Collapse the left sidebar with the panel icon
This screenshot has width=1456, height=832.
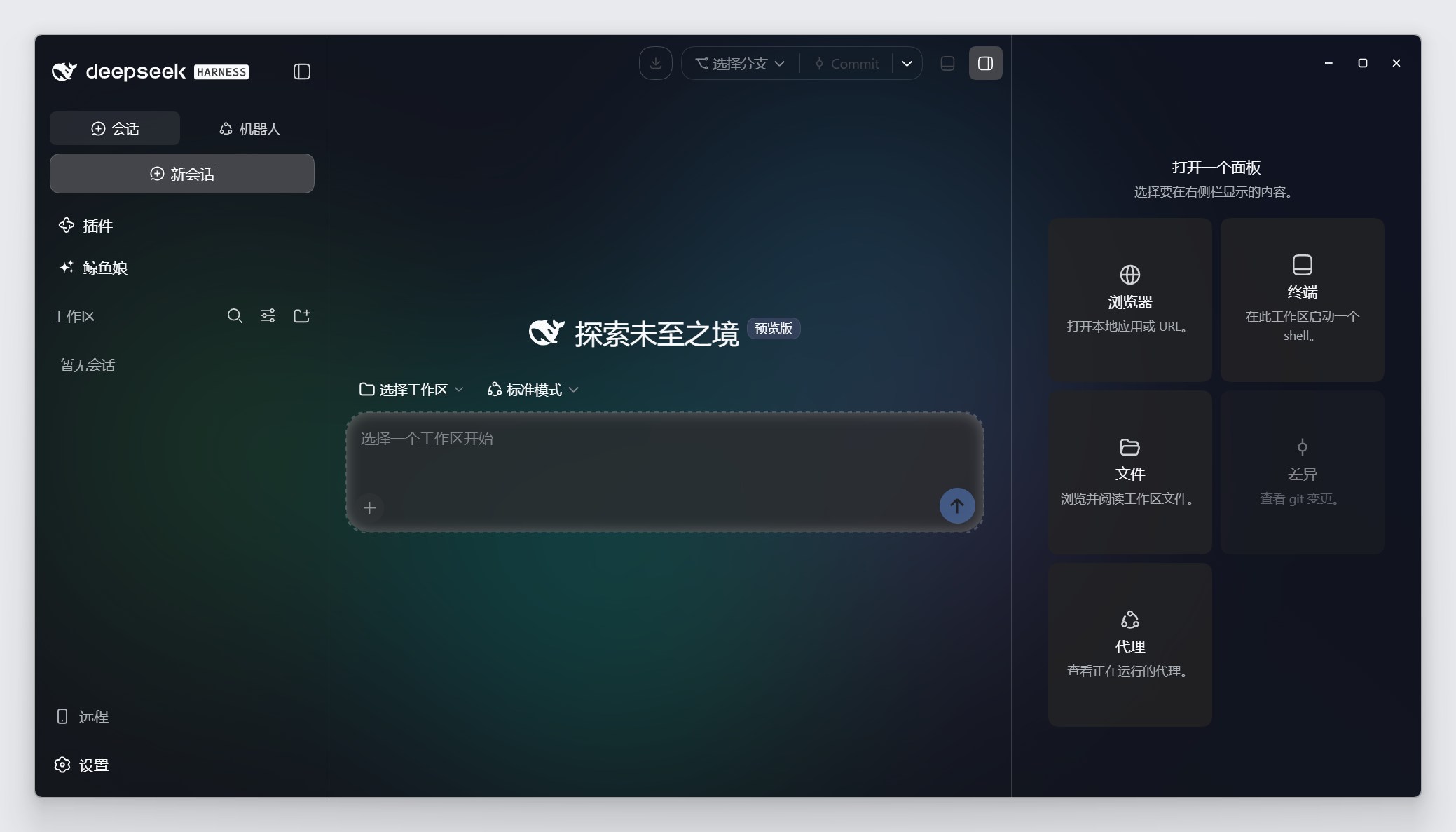pos(302,71)
